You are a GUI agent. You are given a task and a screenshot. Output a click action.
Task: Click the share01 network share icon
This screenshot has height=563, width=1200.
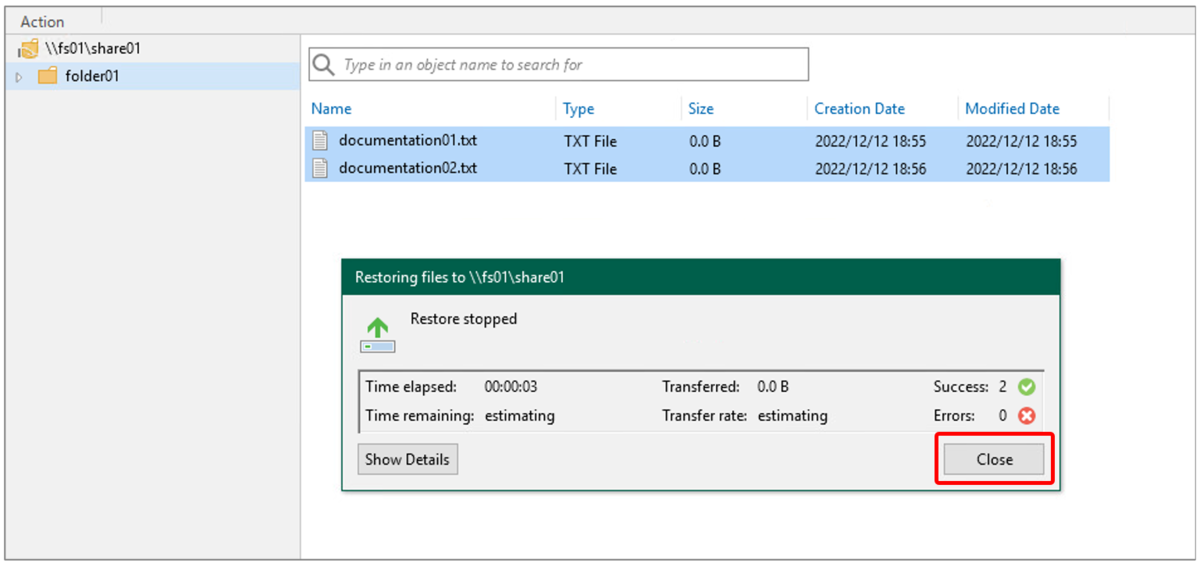coord(28,49)
